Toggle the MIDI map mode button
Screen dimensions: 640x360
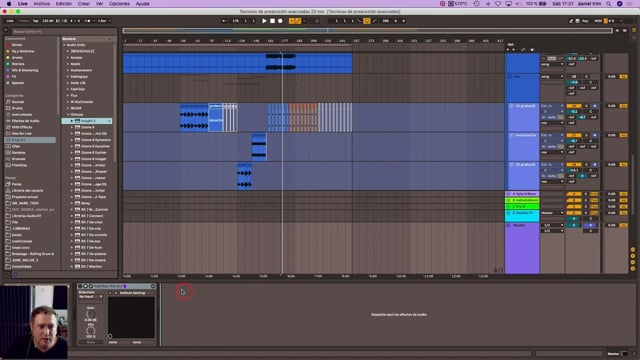click(598, 21)
